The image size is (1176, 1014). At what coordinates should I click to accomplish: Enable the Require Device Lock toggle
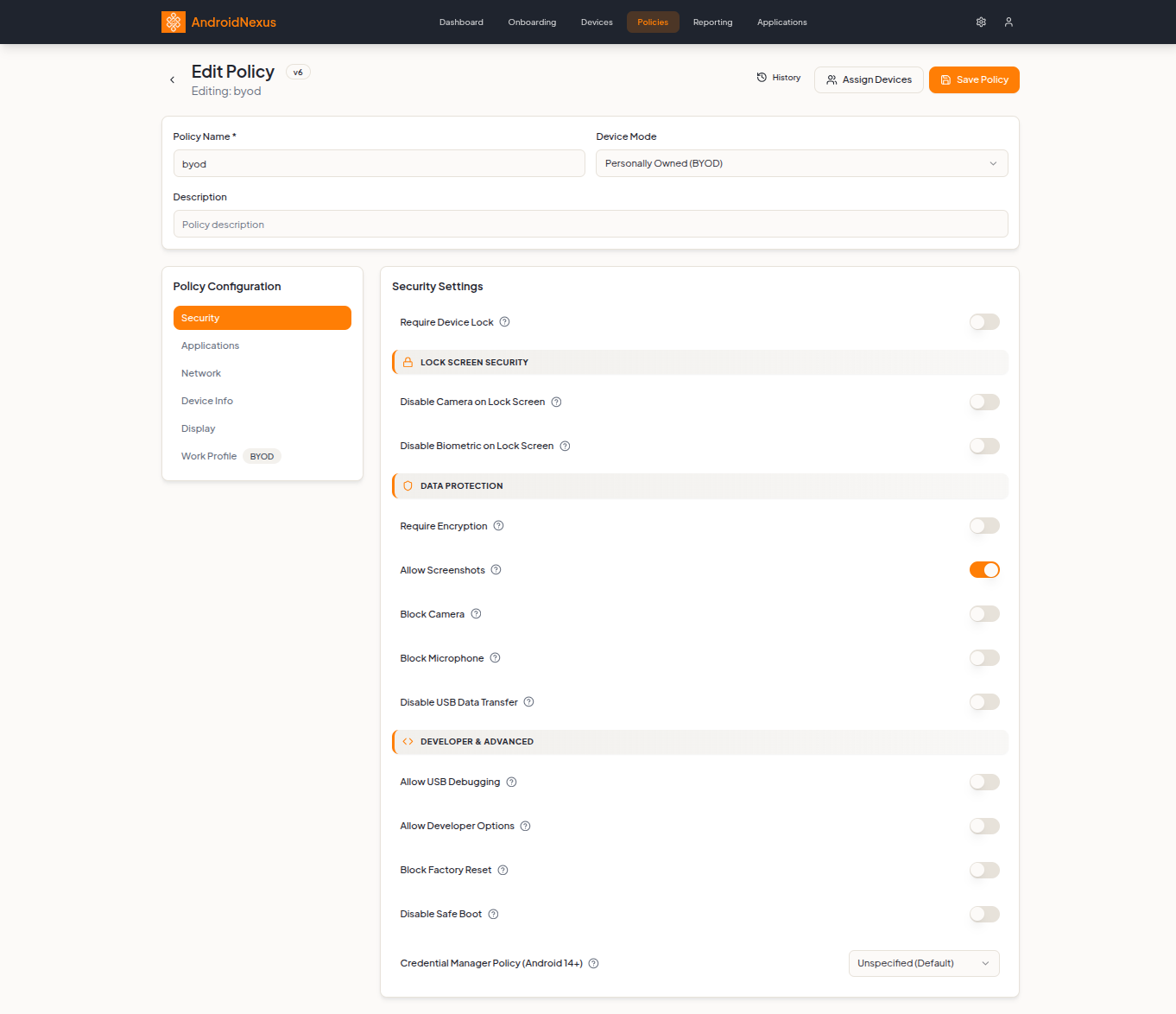tap(984, 321)
